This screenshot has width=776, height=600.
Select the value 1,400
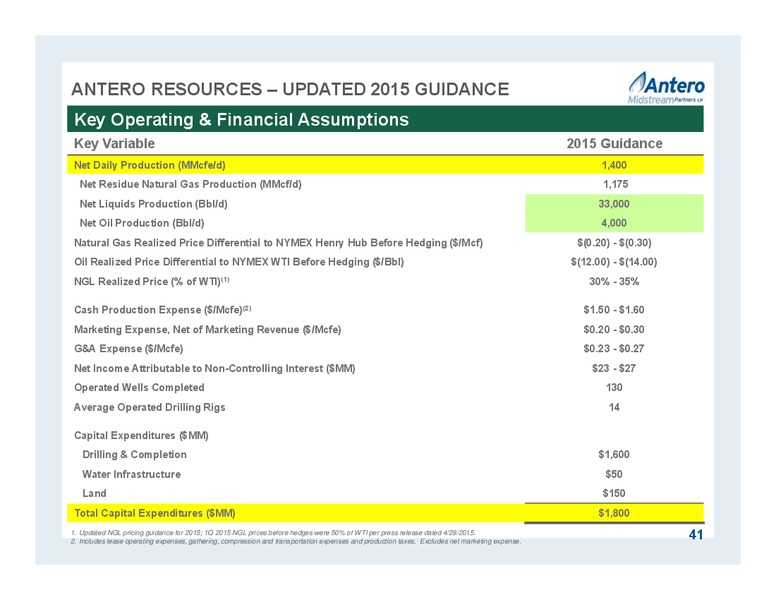(x=614, y=165)
